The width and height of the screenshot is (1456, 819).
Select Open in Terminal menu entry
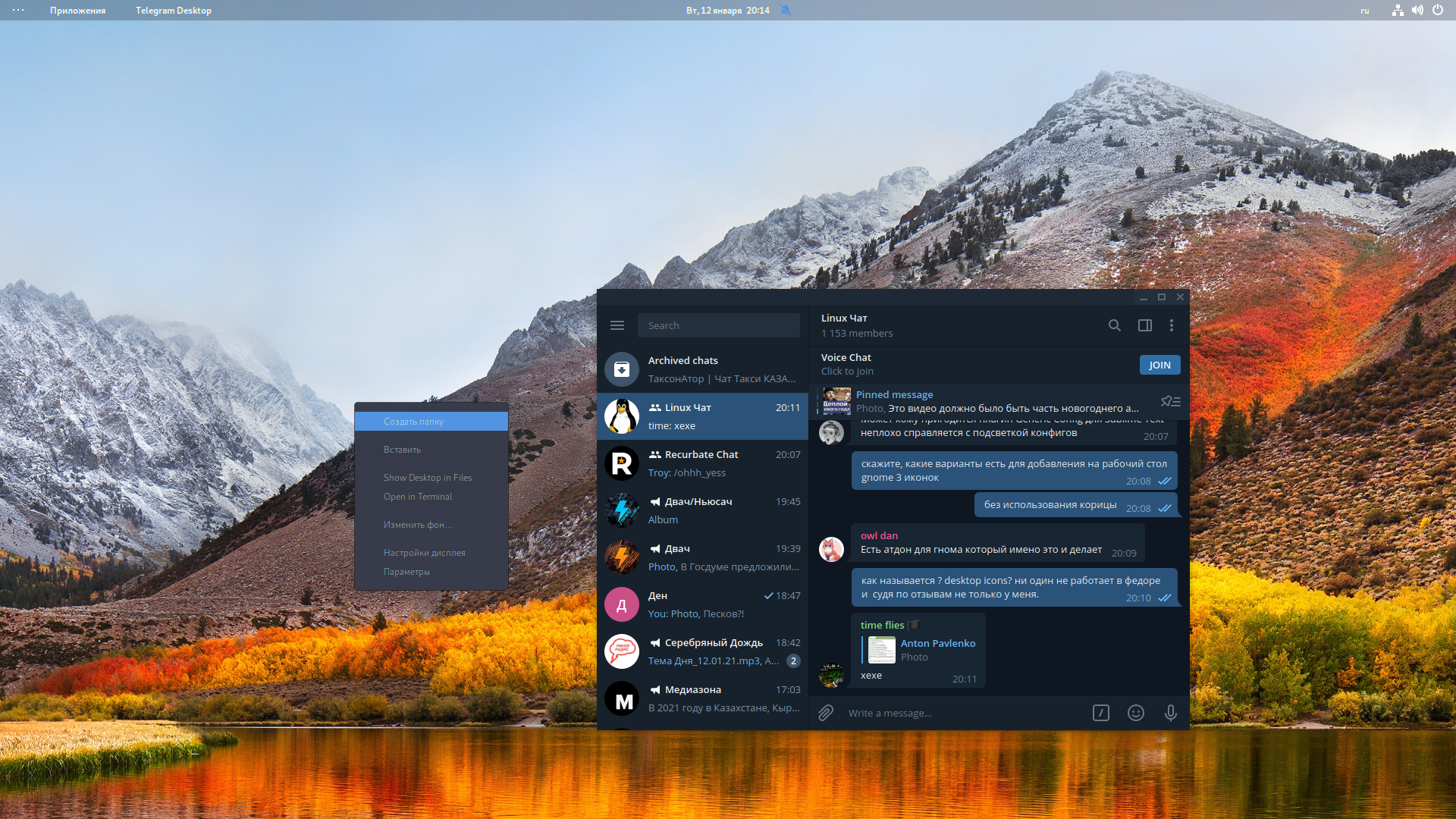pos(431,497)
